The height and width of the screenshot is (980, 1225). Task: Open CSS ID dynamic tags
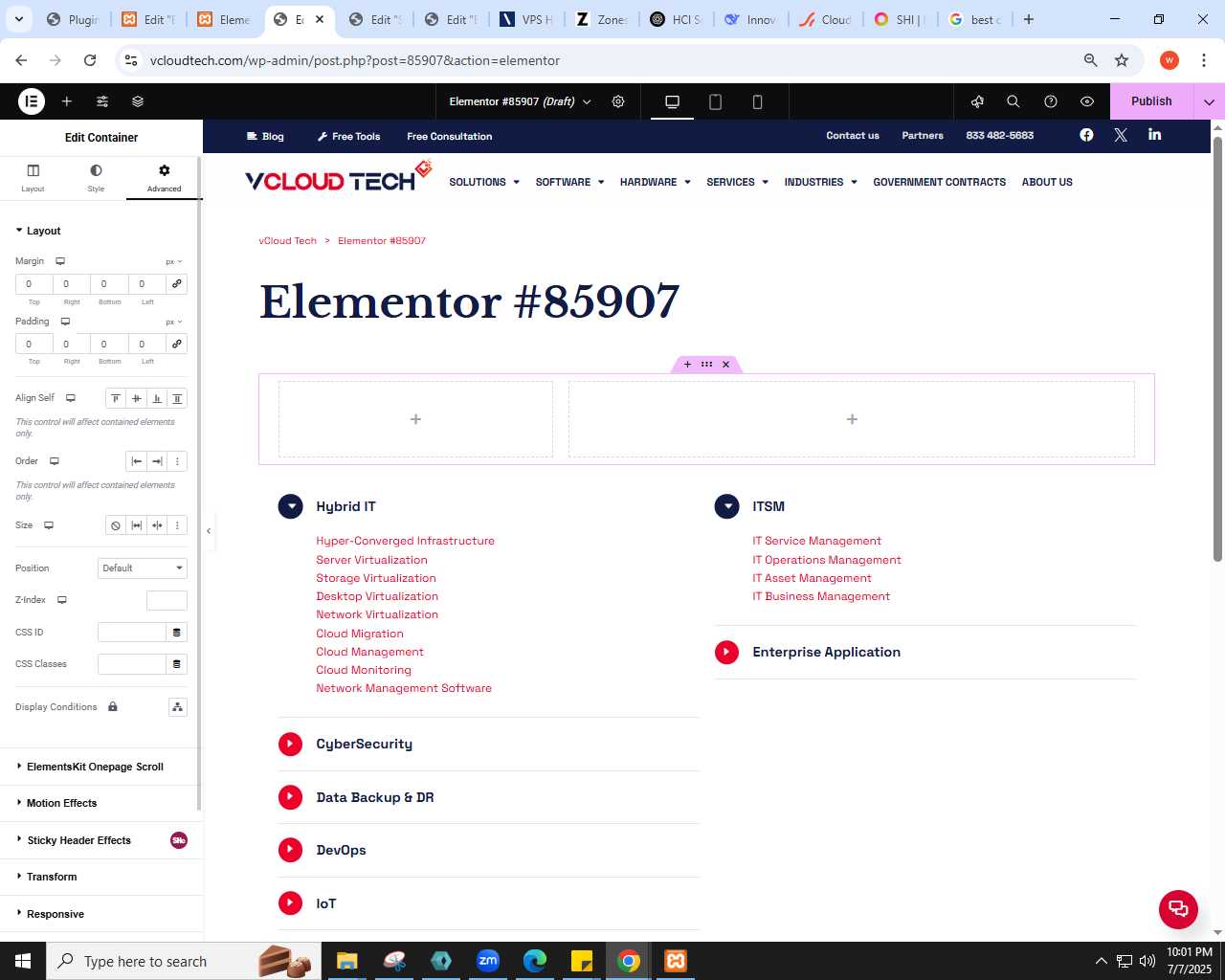coord(177,633)
